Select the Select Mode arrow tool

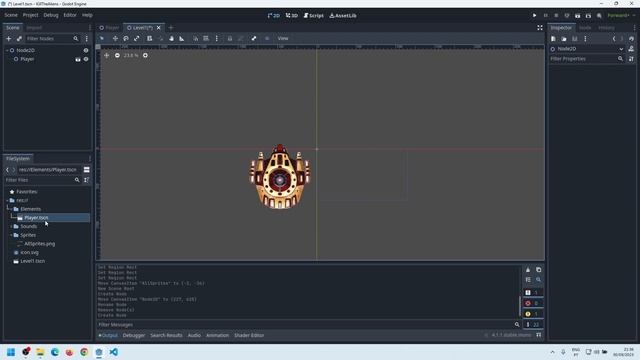coord(102,38)
